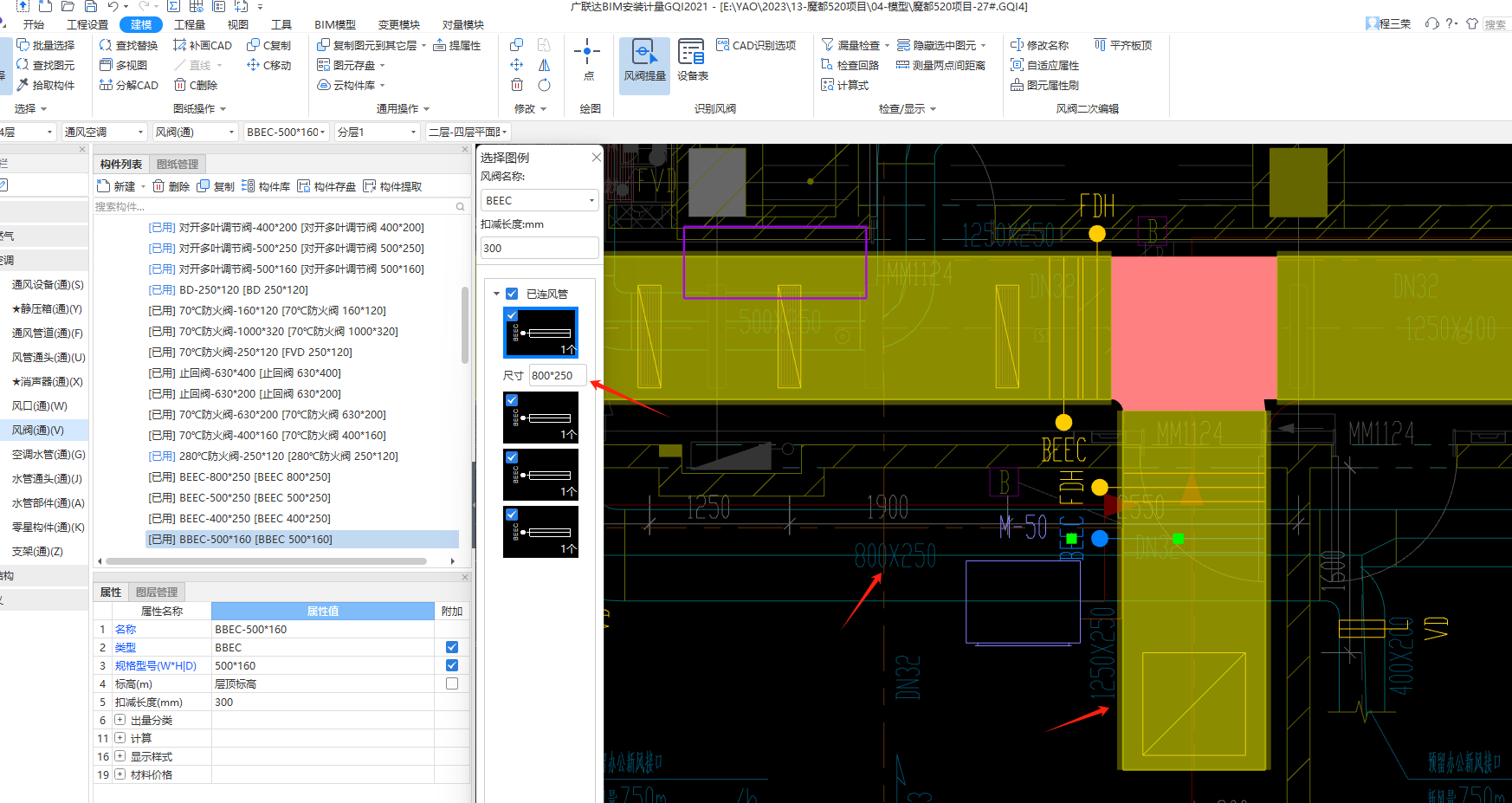Open the 设备表 equipment table
Image resolution: width=1512 pixels, height=803 pixels.
tap(692, 61)
